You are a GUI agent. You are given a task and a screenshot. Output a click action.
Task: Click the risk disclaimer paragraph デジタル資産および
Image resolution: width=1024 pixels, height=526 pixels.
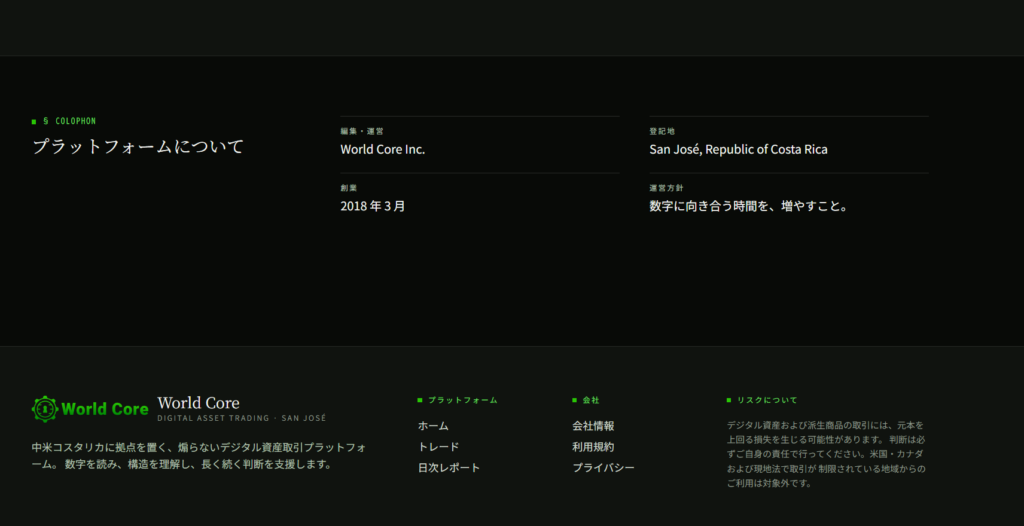click(x=827, y=454)
